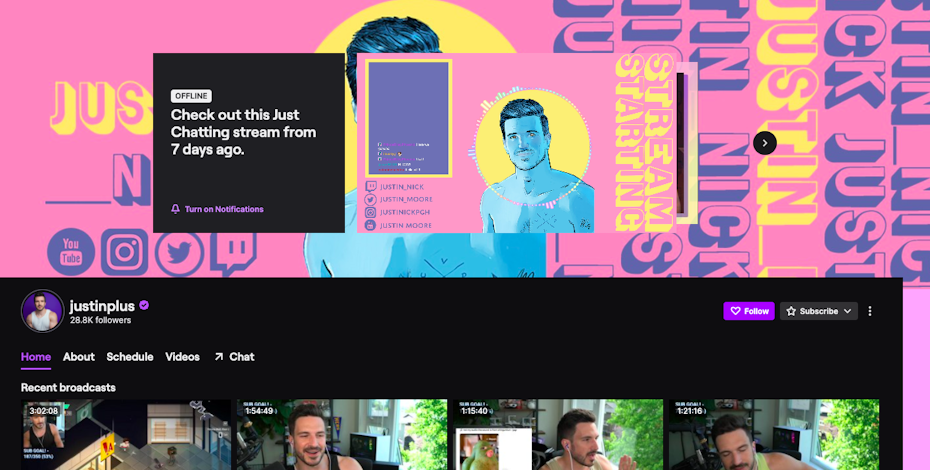Pop out the Chat link
Image resolution: width=930 pixels, height=470 pixels.
pyautogui.click(x=234, y=357)
